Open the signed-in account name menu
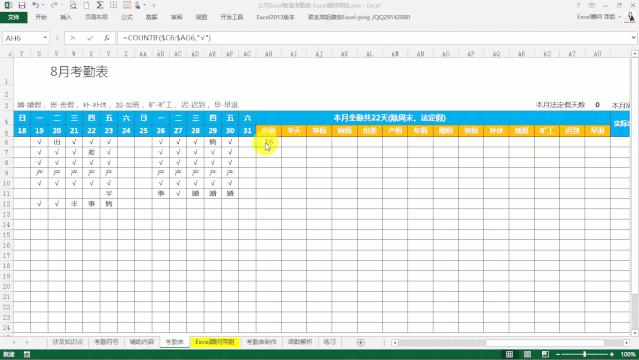This screenshot has width=639, height=360. tap(599, 17)
